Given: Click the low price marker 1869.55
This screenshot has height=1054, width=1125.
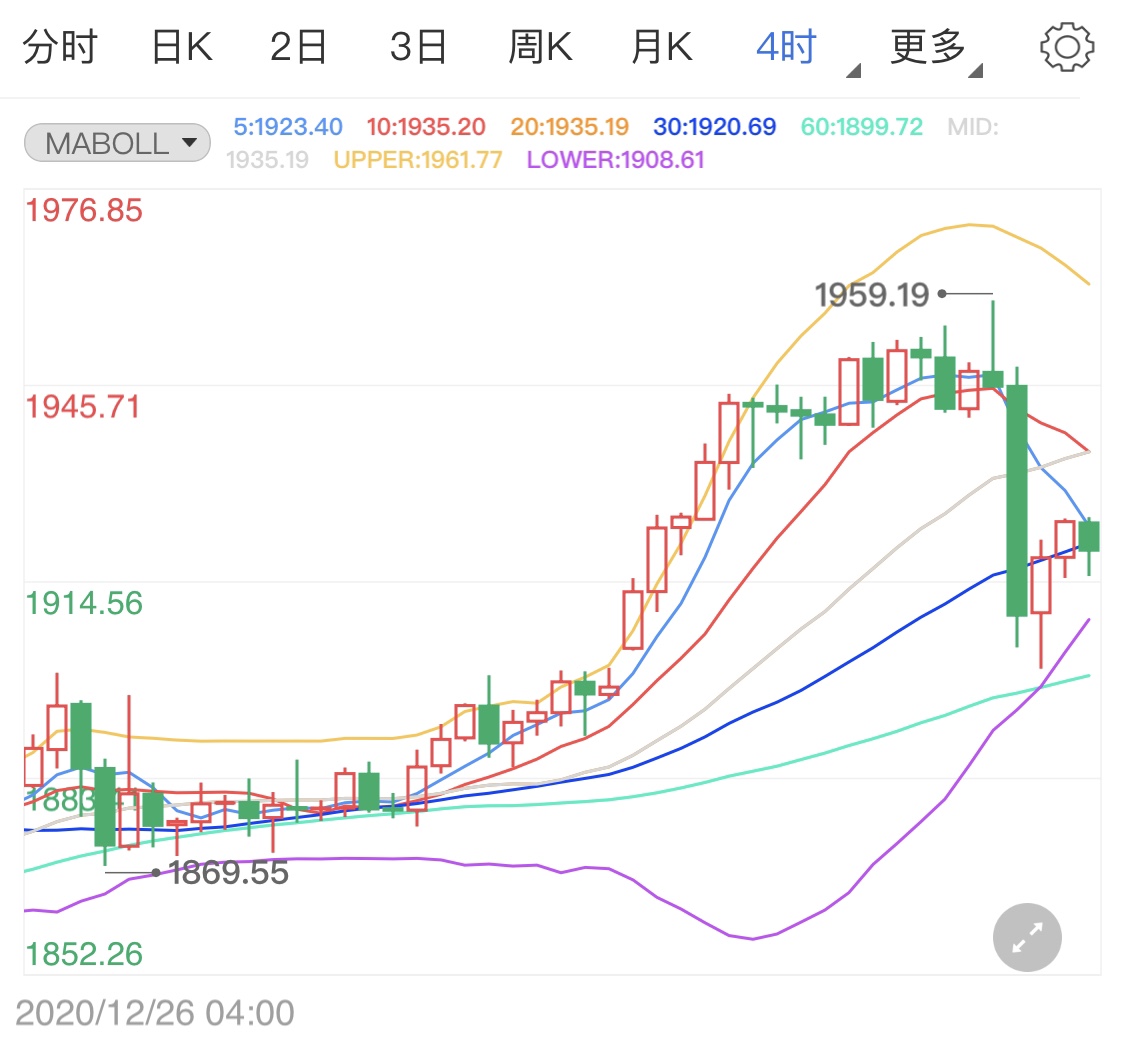Looking at the screenshot, I should pyautogui.click(x=229, y=873).
